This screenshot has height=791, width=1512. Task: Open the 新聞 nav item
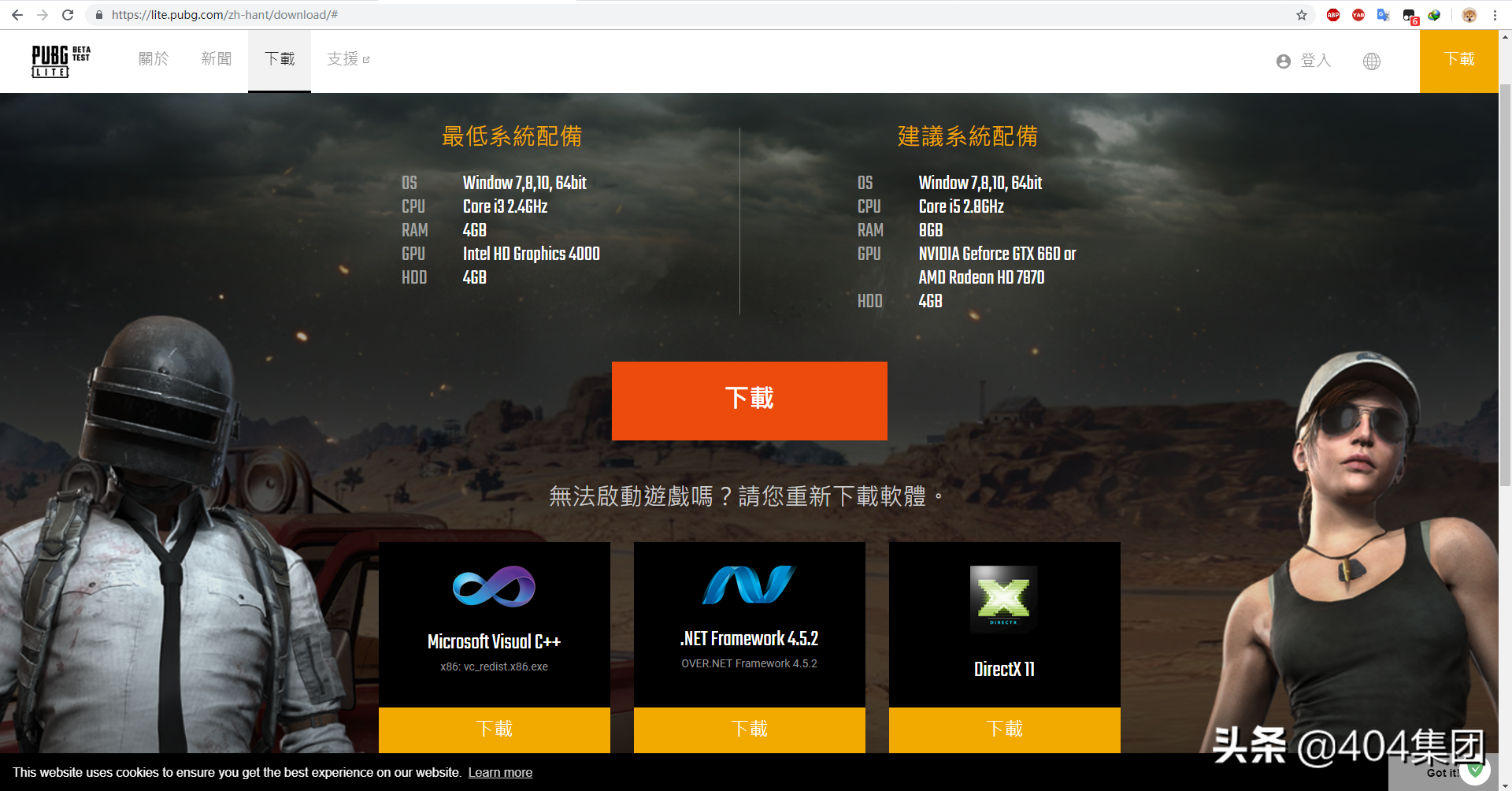(217, 59)
